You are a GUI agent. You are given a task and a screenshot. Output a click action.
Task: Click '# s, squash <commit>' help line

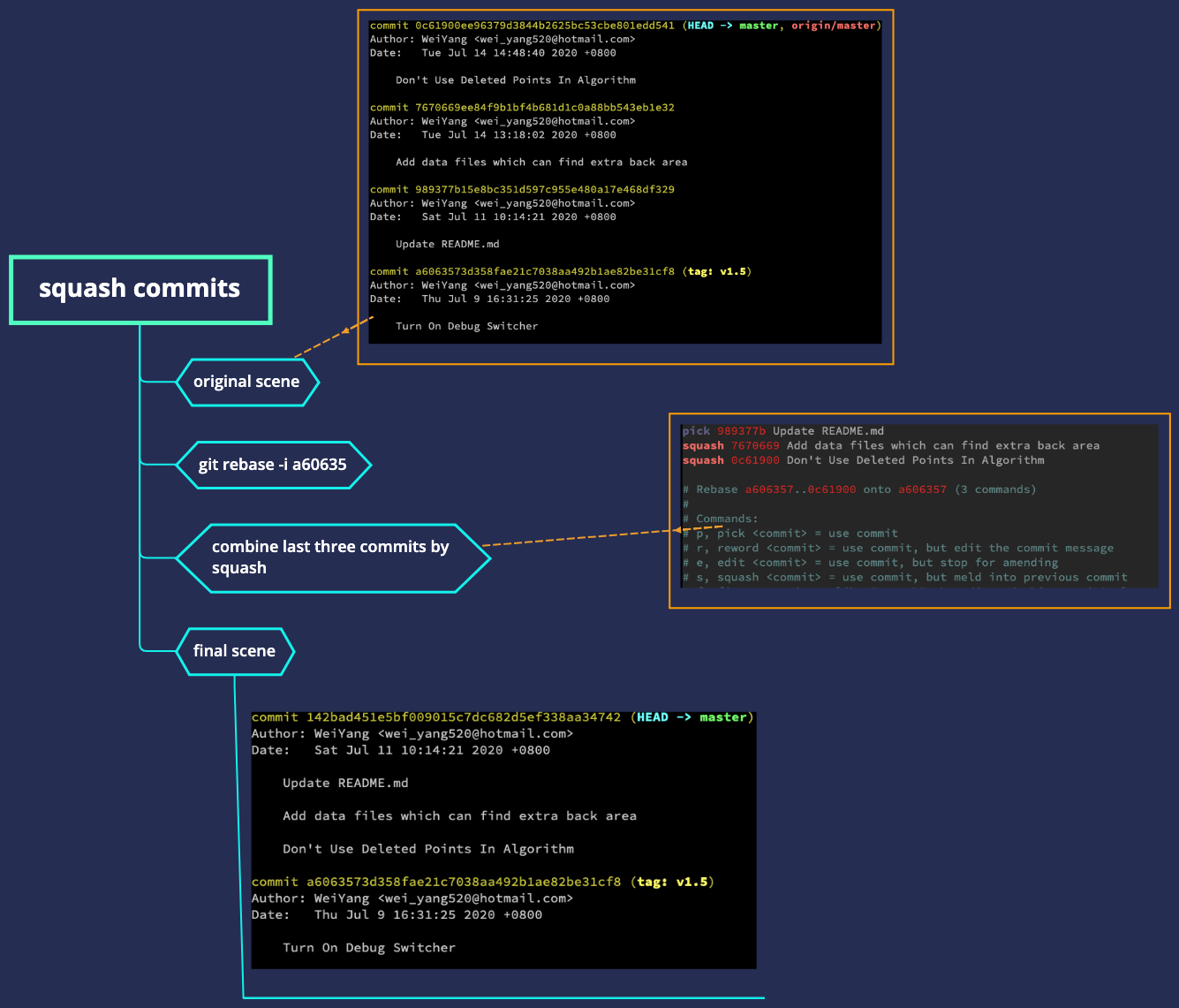[x=905, y=578]
